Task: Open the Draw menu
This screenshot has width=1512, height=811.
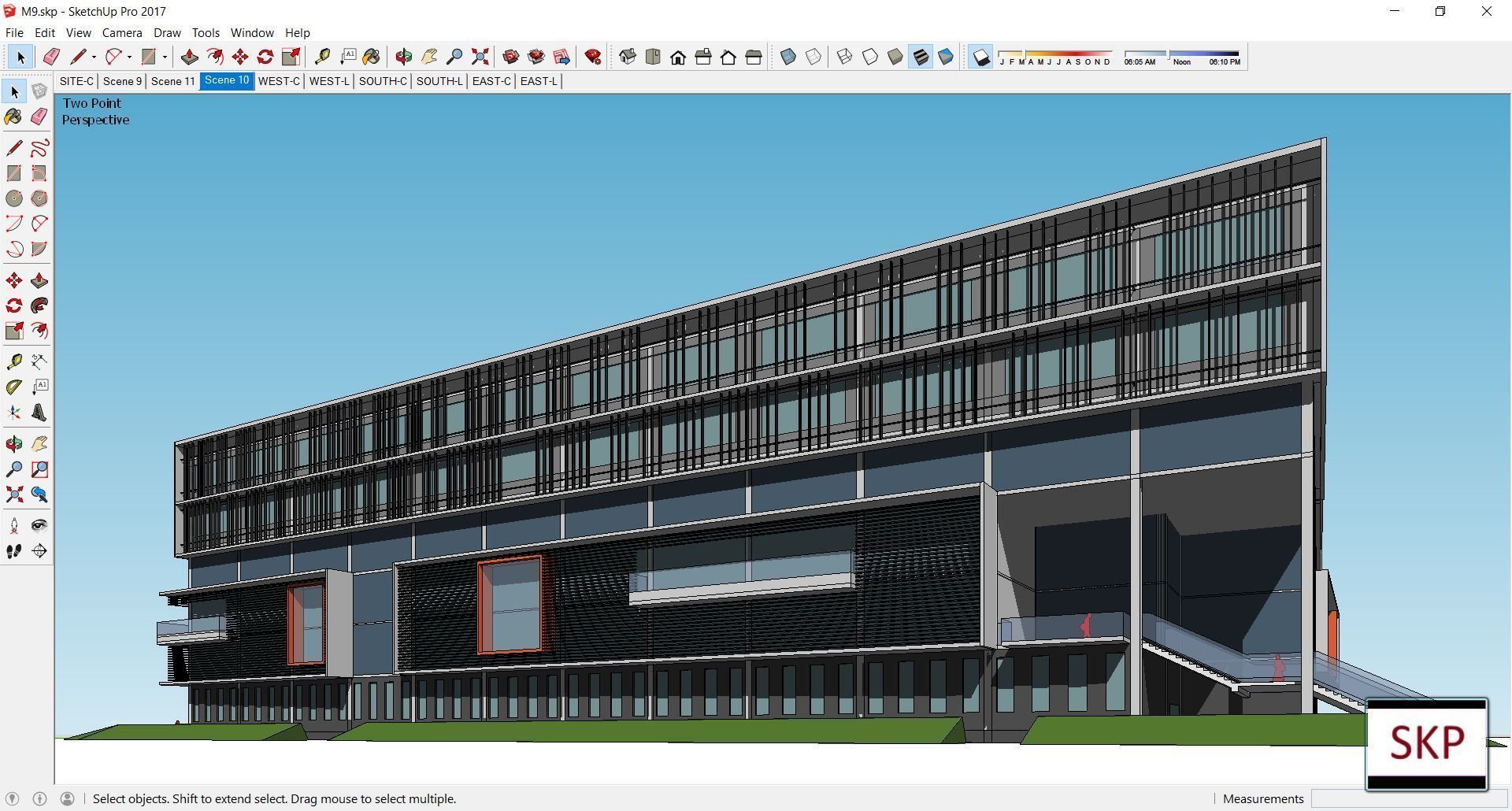Action: pos(167,33)
